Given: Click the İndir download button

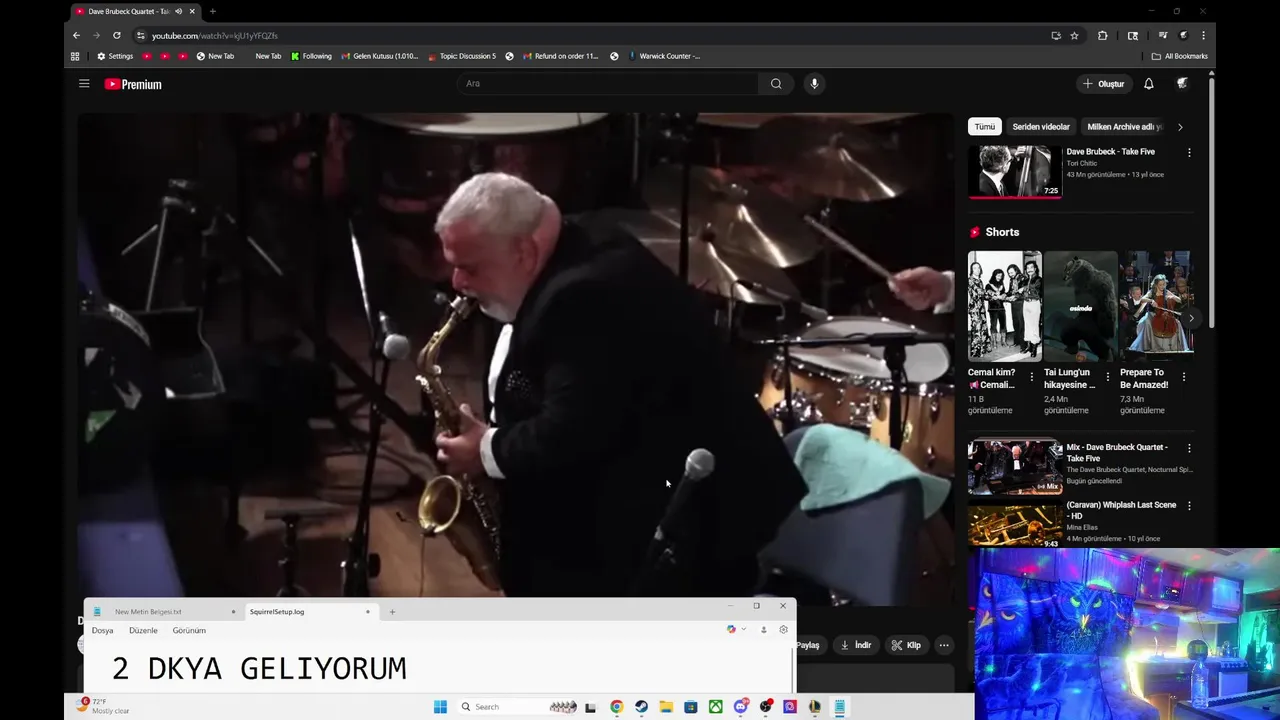Looking at the screenshot, I should [856, 645].
